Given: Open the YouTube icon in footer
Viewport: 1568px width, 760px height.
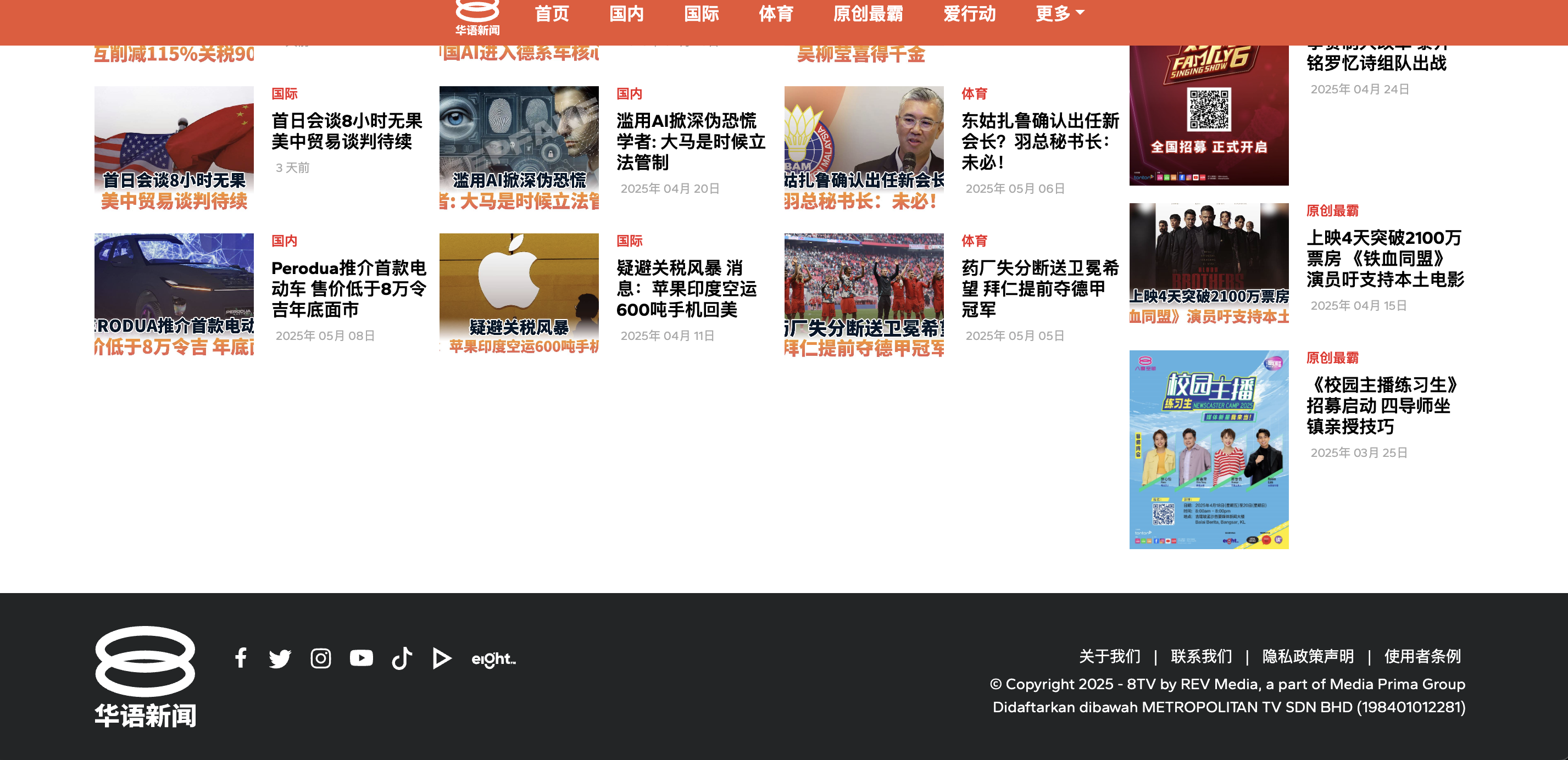Looking at the screenshot, I should point(362,658).
